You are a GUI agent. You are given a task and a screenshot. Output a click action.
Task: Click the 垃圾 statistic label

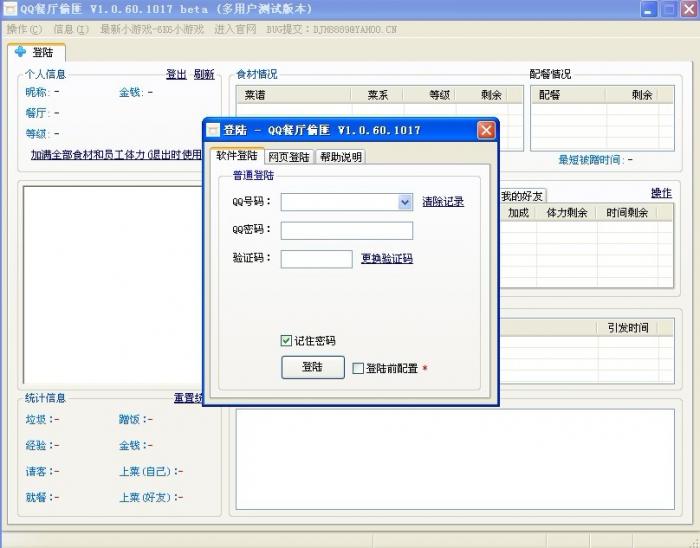[38, 419]
